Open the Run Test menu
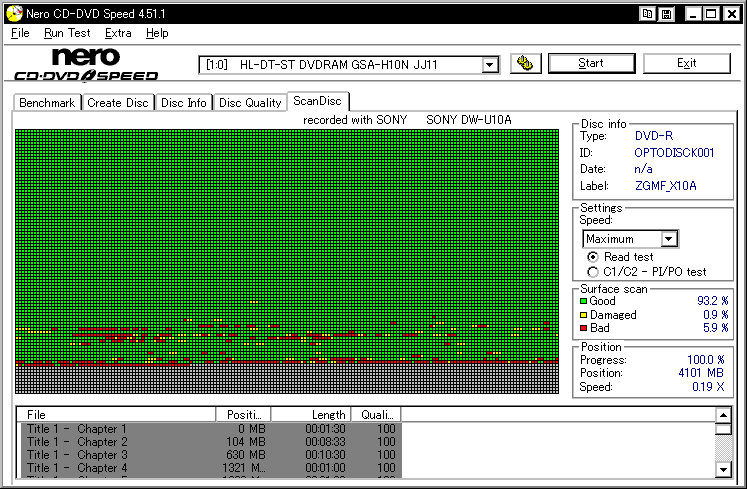 [x=67, y=33]
